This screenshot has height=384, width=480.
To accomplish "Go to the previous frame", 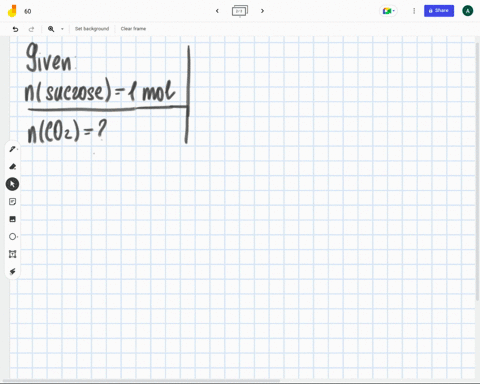I will (217, 11).
